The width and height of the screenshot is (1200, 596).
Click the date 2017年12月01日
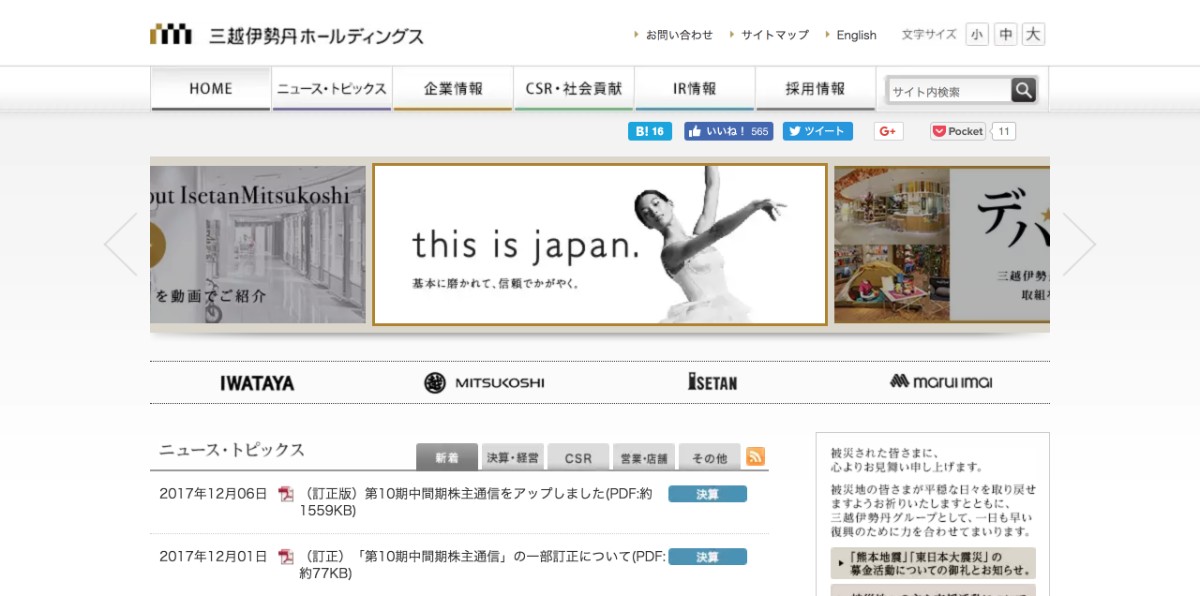[213, 557]
